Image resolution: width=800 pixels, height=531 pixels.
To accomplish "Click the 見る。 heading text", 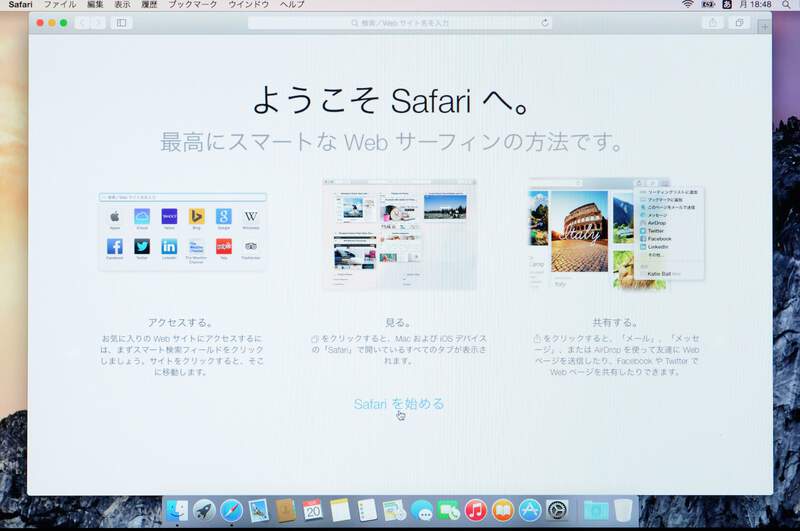I will coord(398,322).
